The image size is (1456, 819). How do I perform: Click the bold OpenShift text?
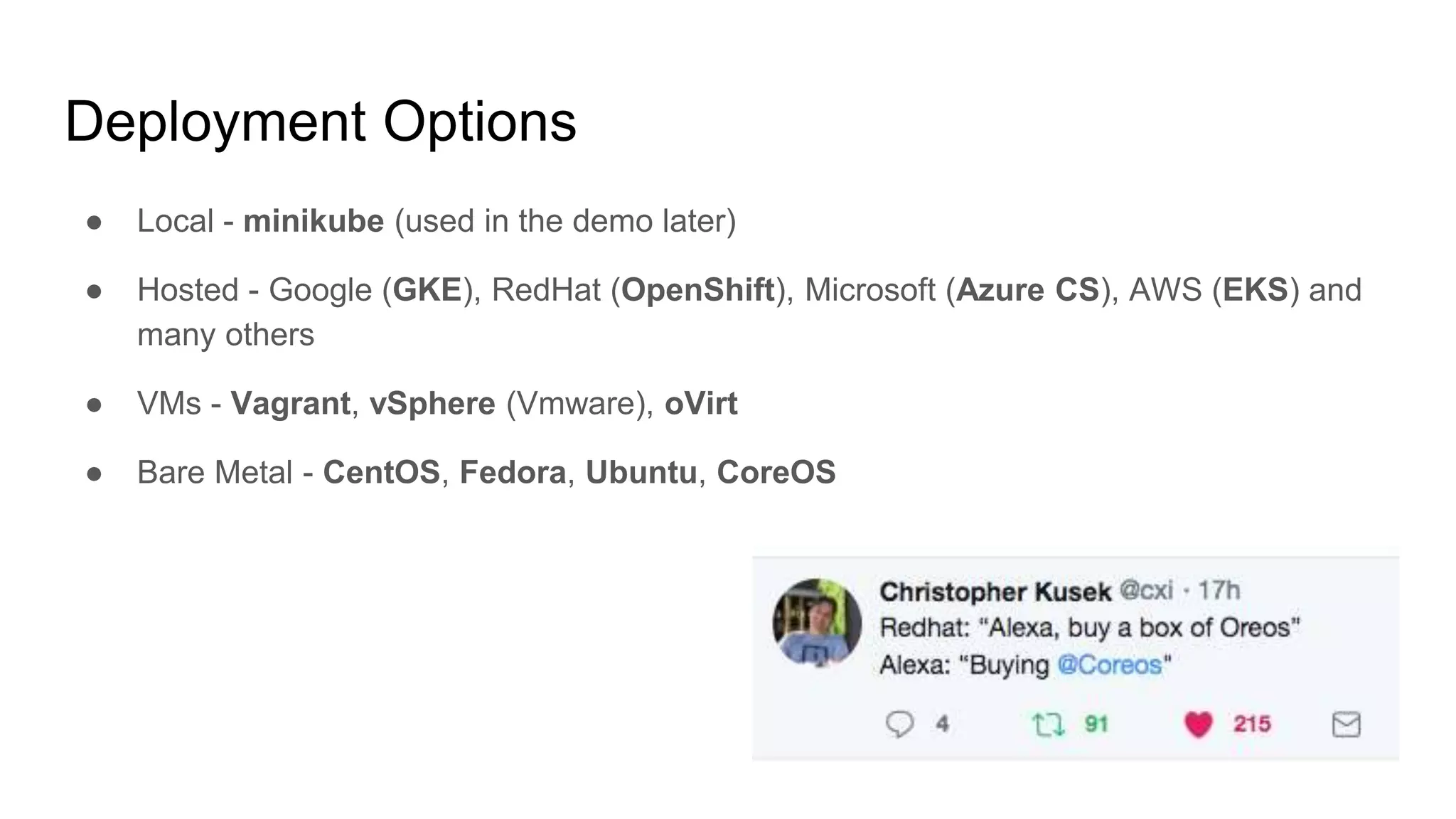pyautogui.click(x=697, y=290)
